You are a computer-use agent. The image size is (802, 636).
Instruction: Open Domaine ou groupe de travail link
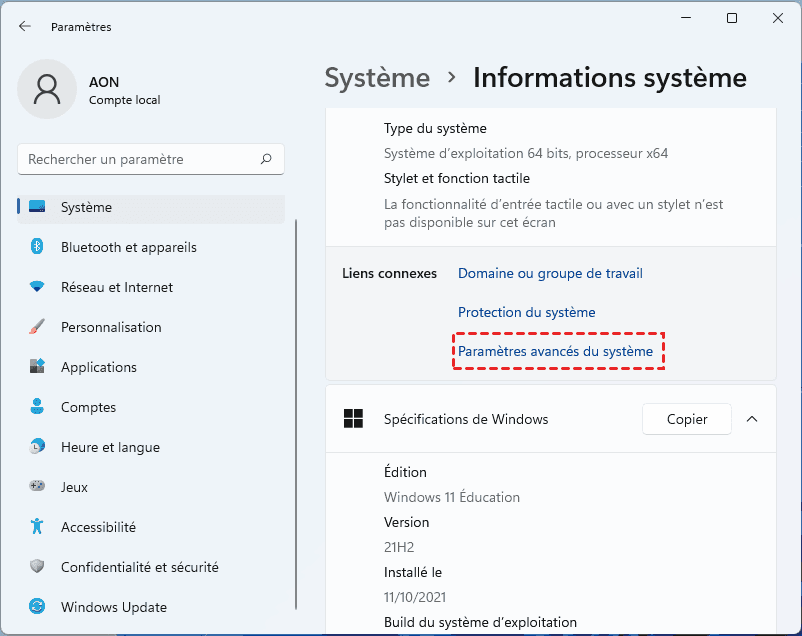[550, 273]
